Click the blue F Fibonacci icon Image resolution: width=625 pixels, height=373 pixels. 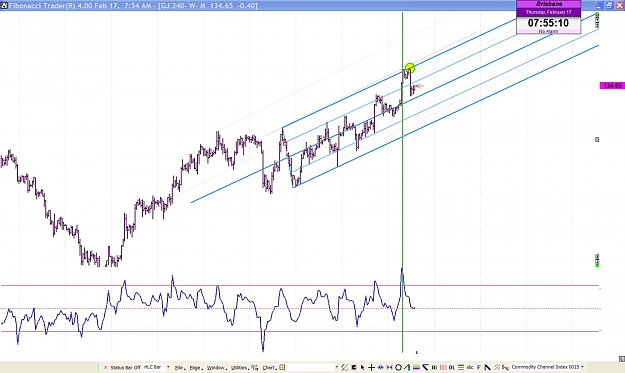click(479, 367)
